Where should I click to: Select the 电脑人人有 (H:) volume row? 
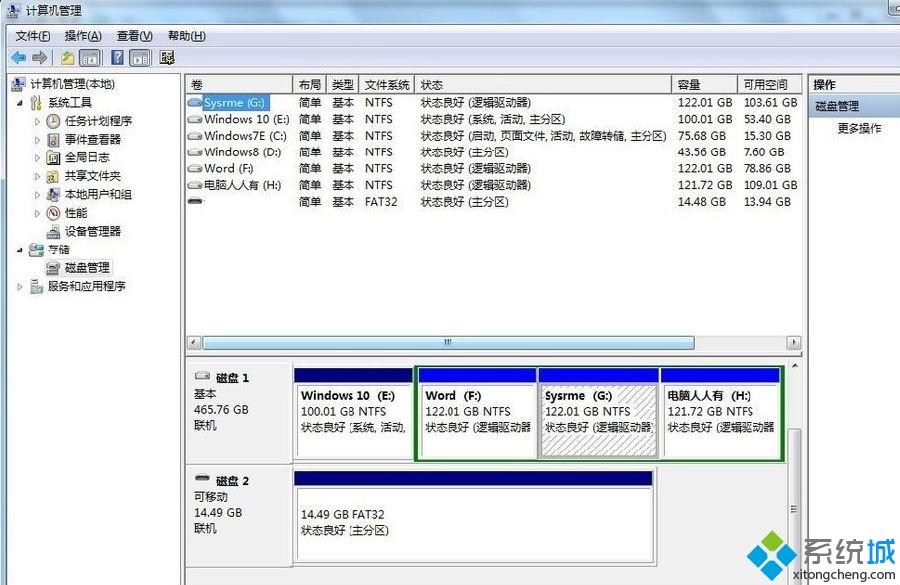pos(492,185)
